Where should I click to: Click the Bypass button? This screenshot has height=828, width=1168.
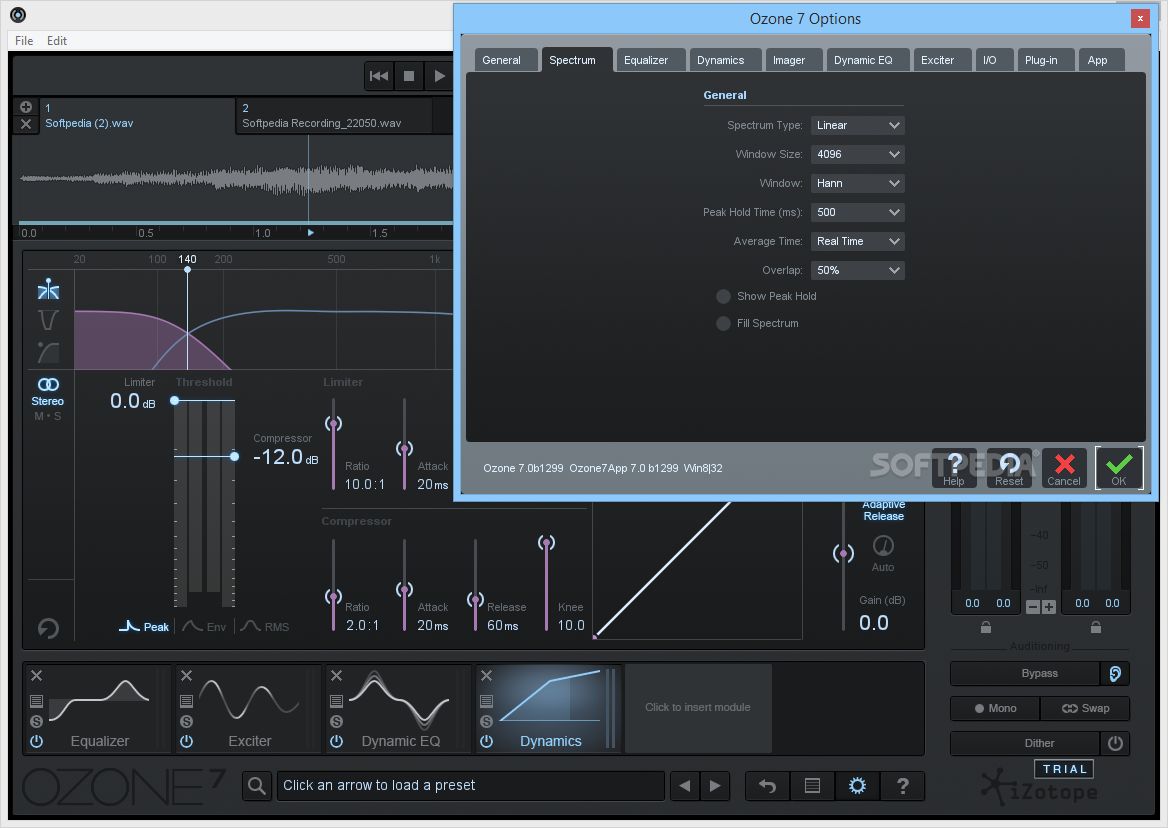click(1025, 673)
